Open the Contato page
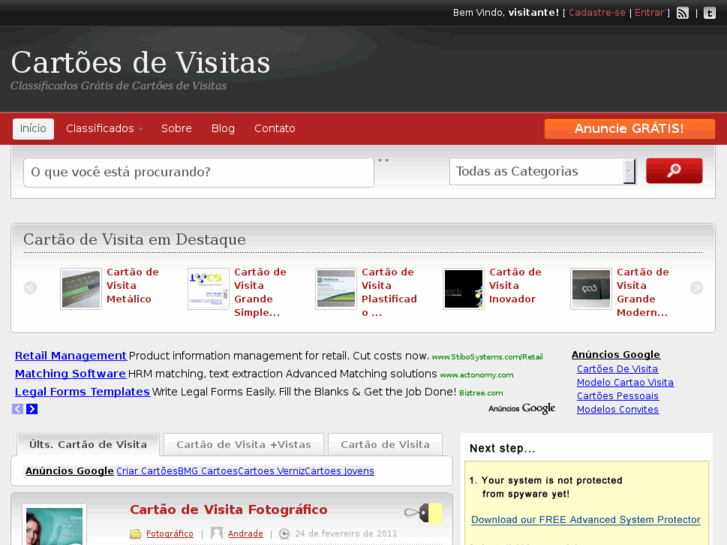The width and height of the screenshot is (727, 545). point(274,128)
